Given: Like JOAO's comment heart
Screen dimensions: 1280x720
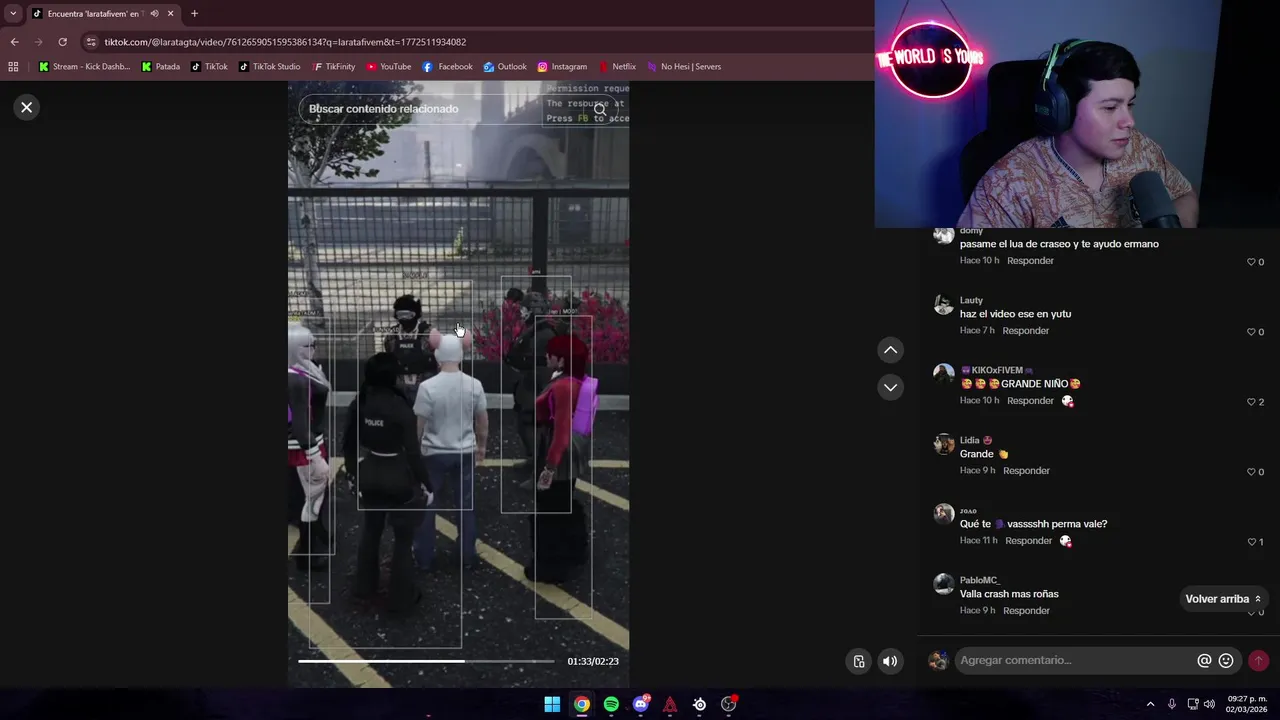Looking at the screenshot, I should click(x=1250, y=542).
